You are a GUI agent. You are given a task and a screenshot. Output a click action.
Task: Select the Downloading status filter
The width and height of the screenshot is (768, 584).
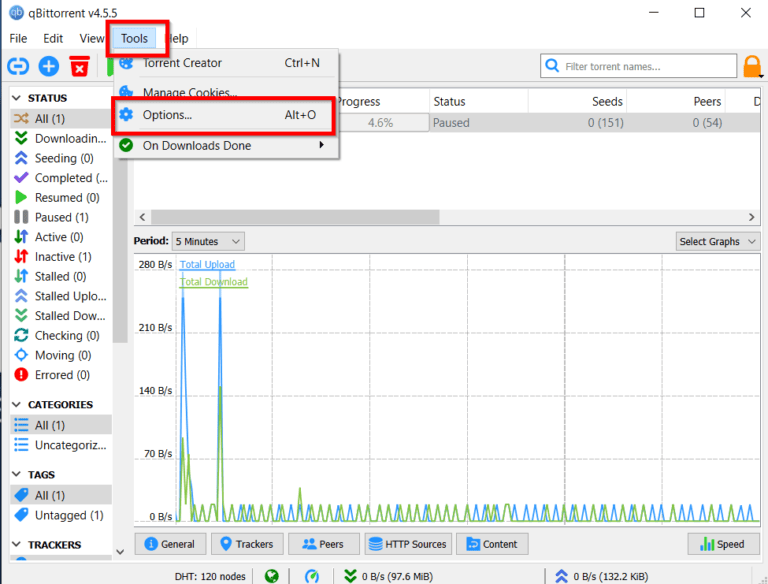point(61,139)
